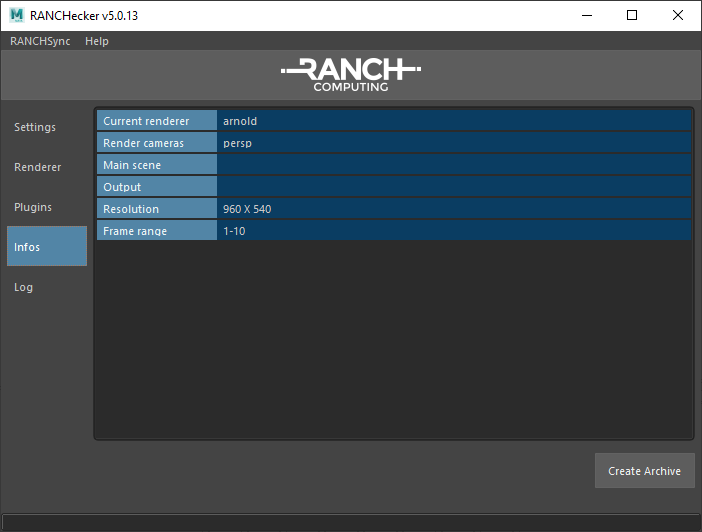Open the Plugins tab

[47, 207]
